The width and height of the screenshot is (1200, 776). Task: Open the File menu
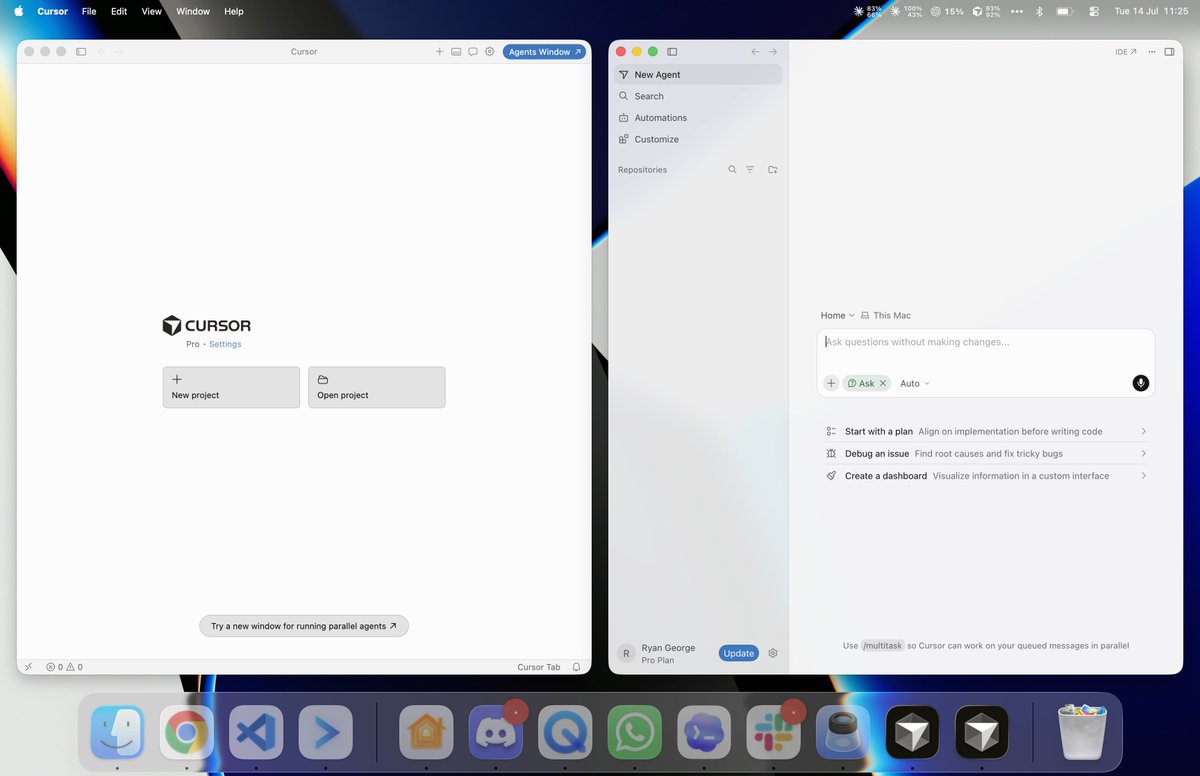(89, 11)
